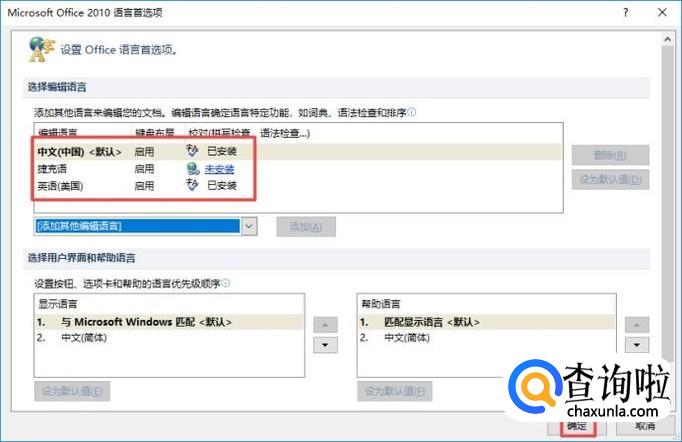Move help language up with the arrow button
Screen dimensions: 682x442
point(637,325)
